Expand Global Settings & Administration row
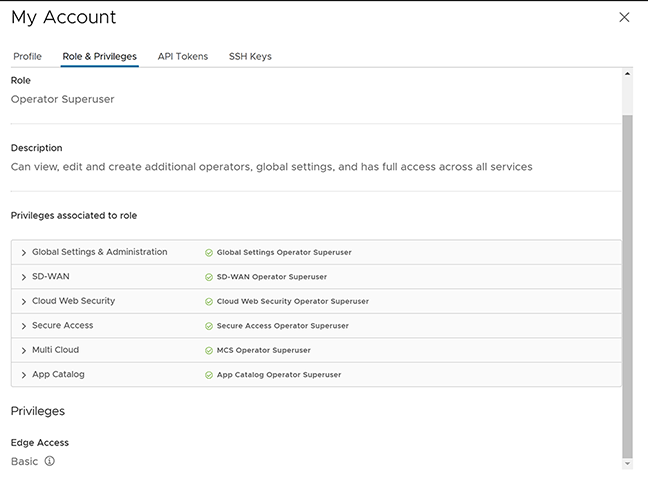The width and height of the screenshot is (648, 478). (x=23, y=253)
